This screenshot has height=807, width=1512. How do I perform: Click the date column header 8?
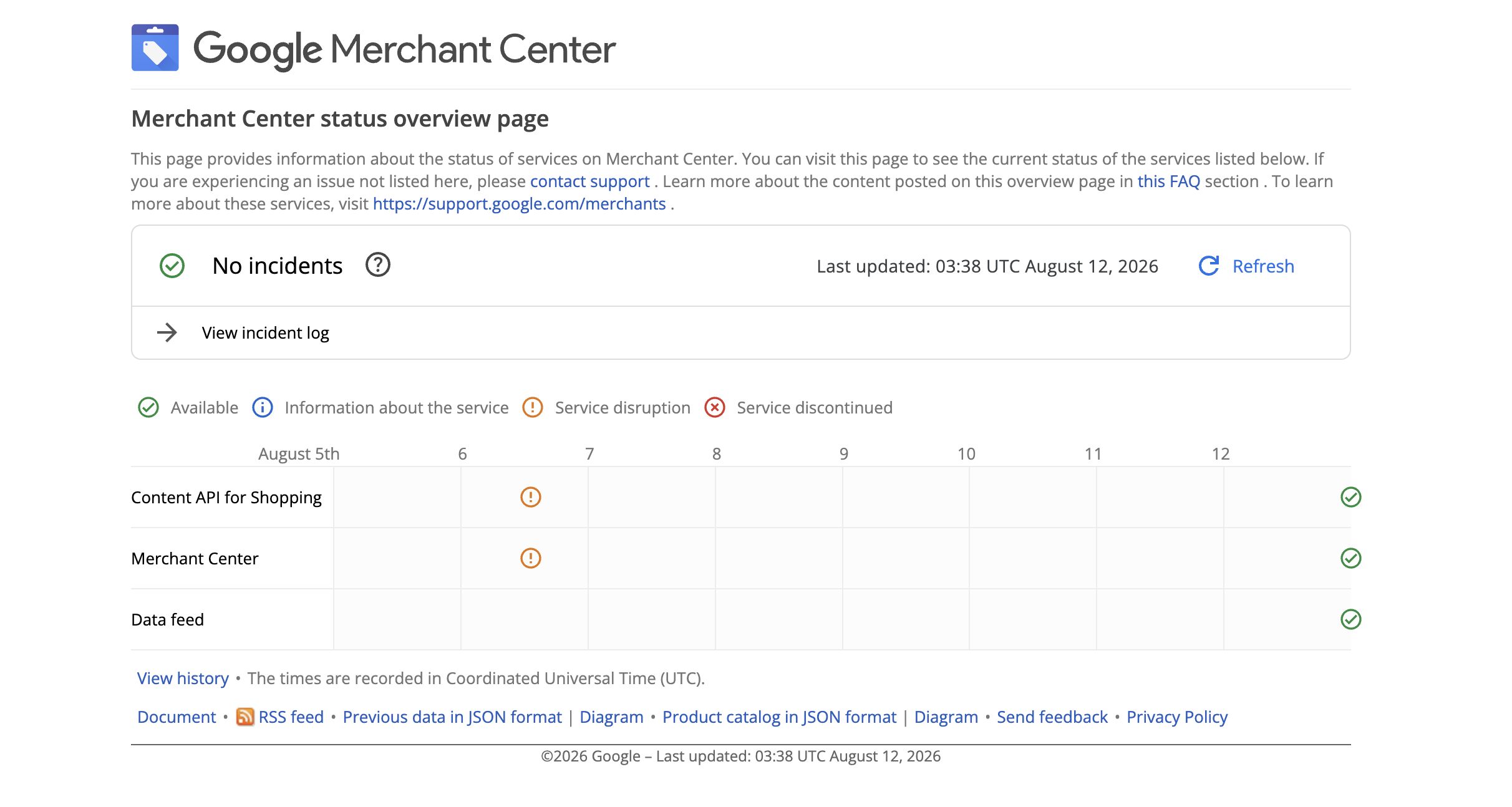tap(717, 453)
